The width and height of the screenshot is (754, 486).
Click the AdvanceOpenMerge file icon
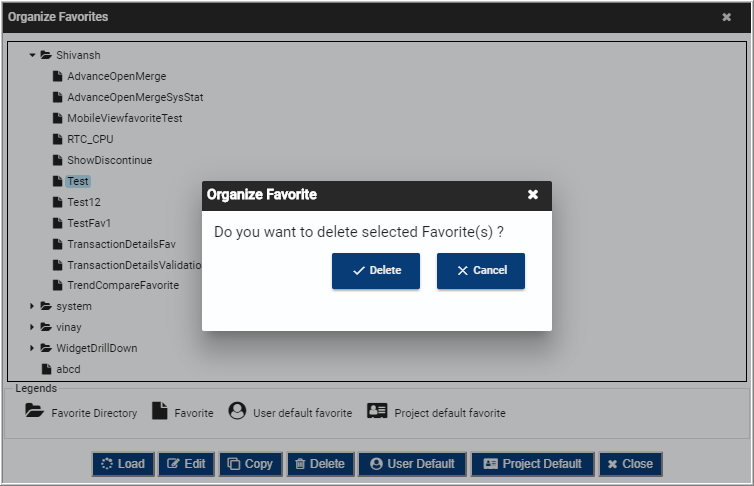[x=57, y=76]
